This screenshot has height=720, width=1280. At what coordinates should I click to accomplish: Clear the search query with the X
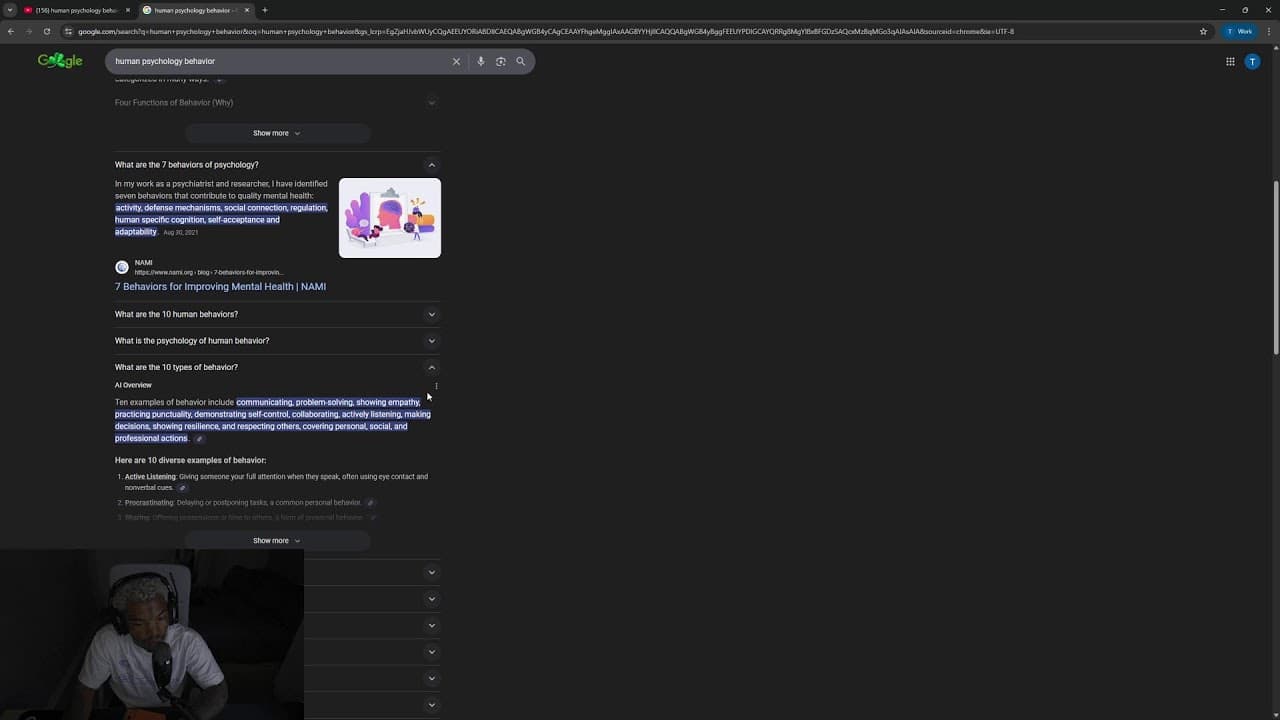click(456, 61)
